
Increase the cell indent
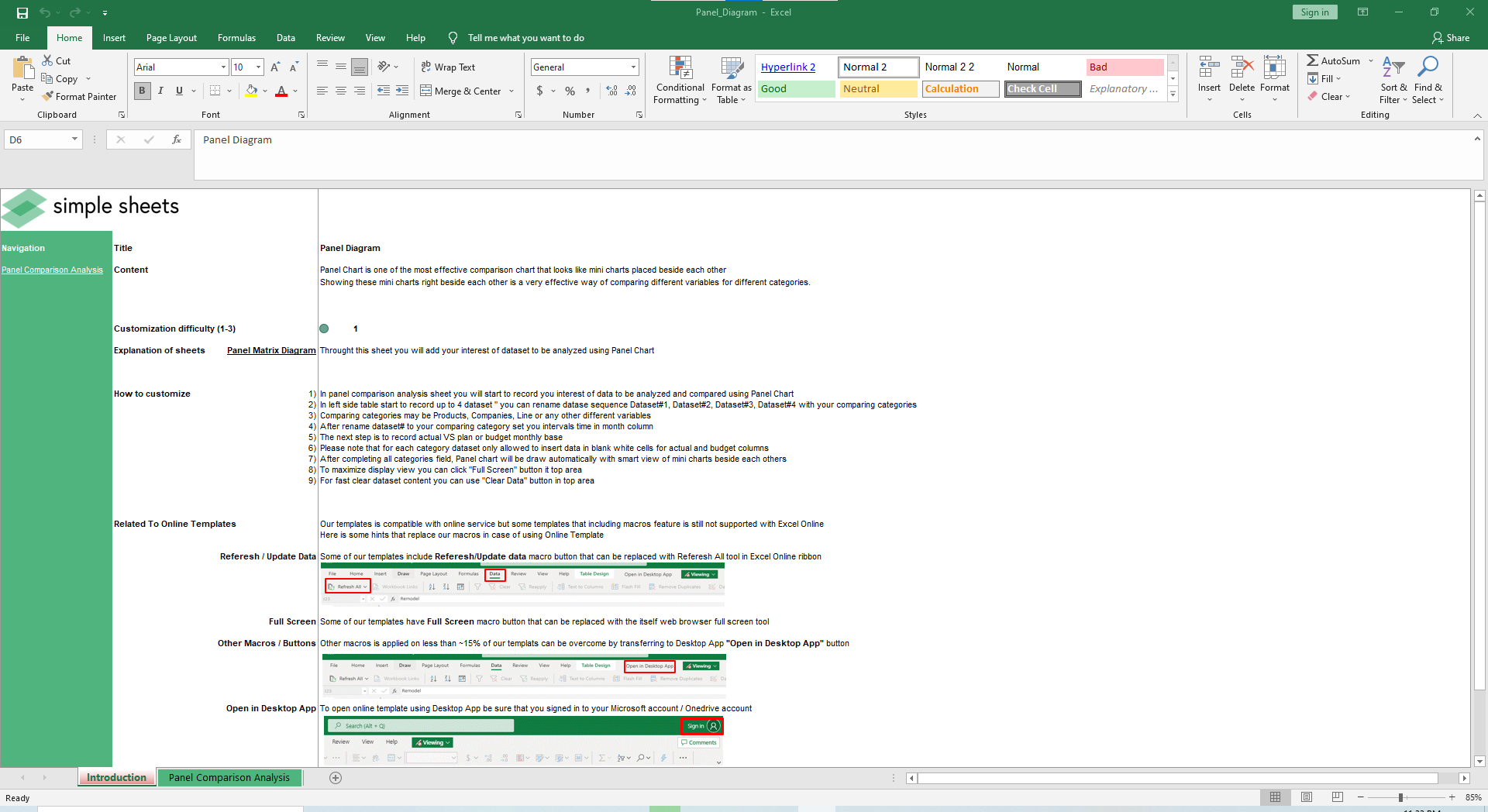click(402, 91)
